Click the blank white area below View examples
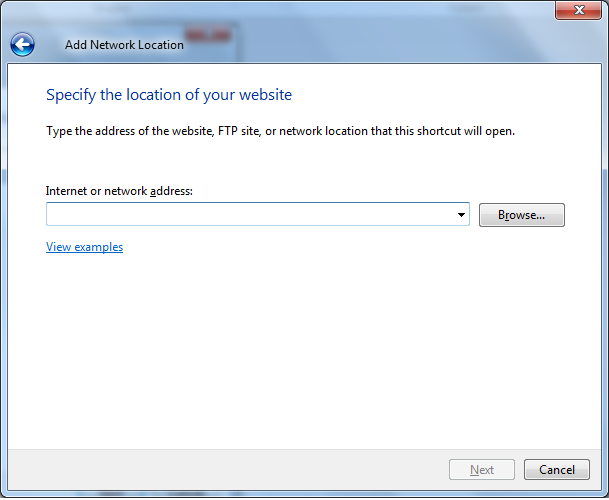Image resolution: width=609 pixels, height=500 pixels. (x=300, y=350)
